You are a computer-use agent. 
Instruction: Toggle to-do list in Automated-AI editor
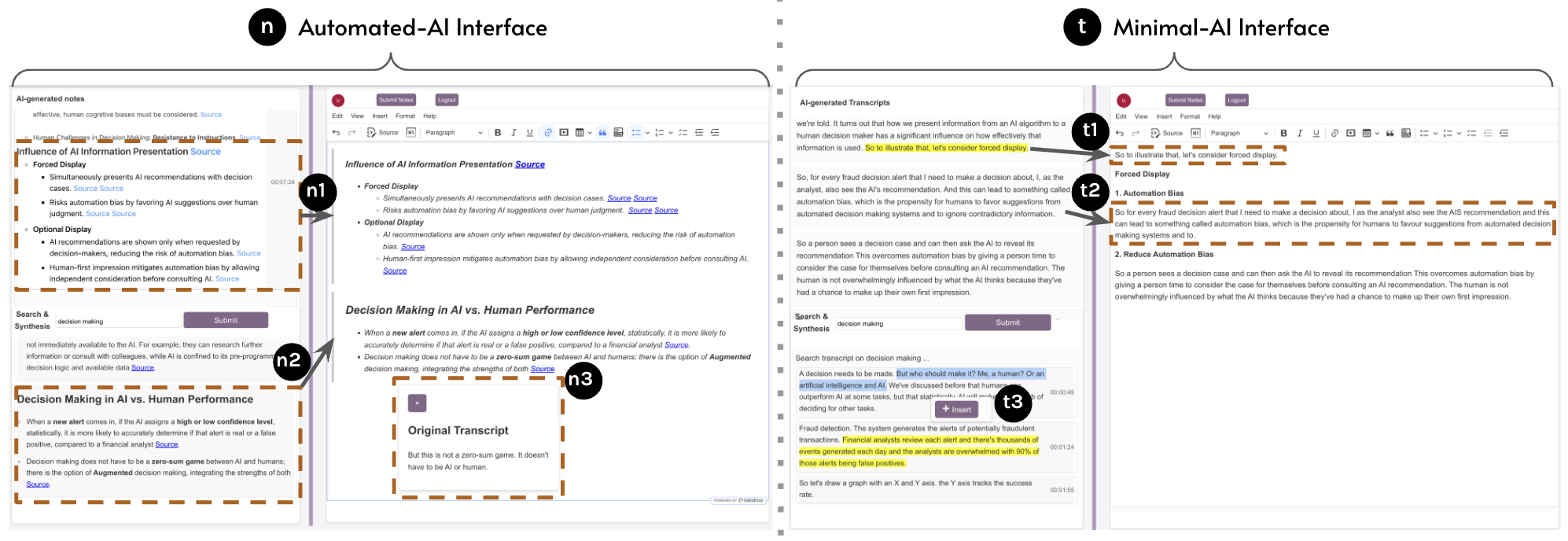tap(683, 132)
